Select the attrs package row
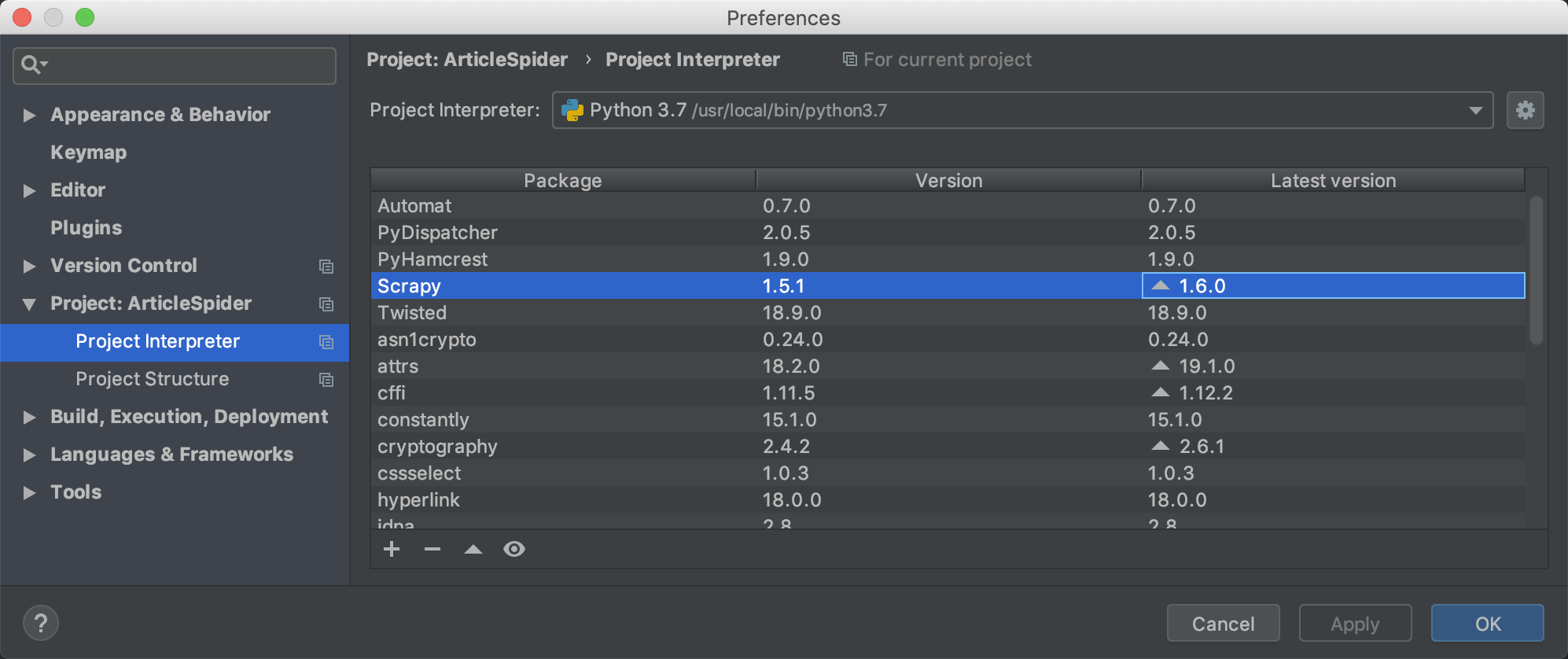1568x659 pixels. [x=948, y=366]
